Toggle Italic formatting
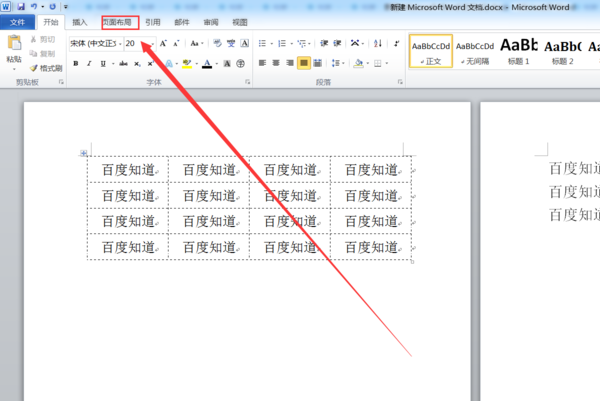The image size is (600, 401). click(x=89, y=64)
